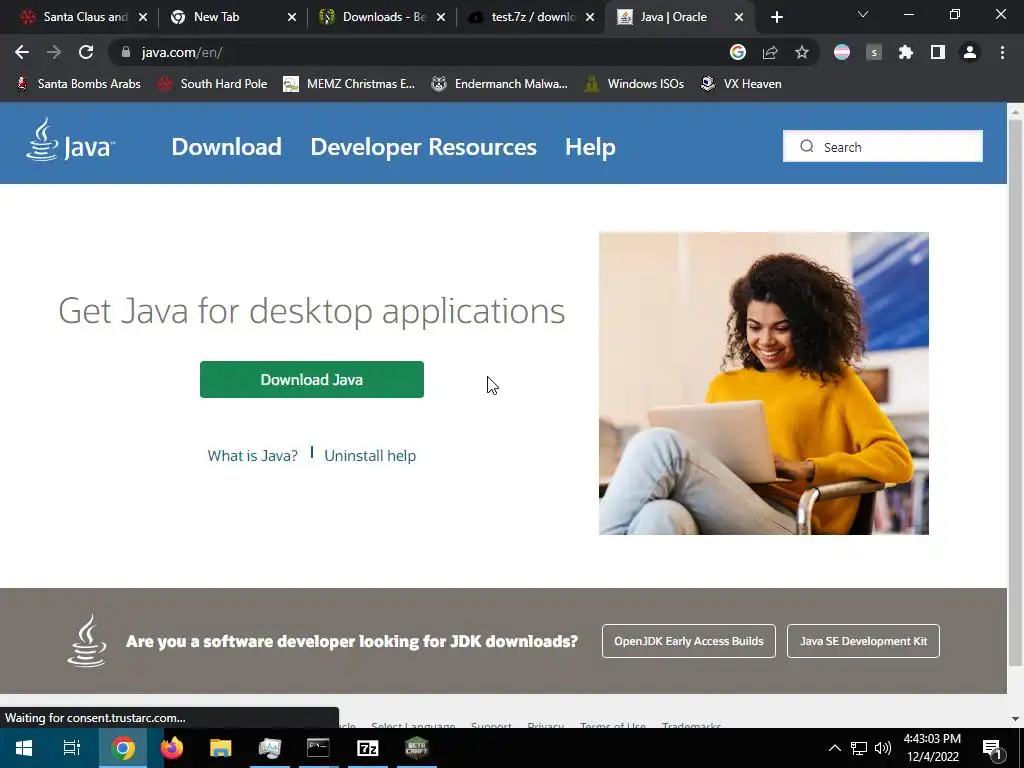The width and height of the screenshot is (1024, 768).
Task: Click the network icon in the system tray
Action: (x=859, y=748)
